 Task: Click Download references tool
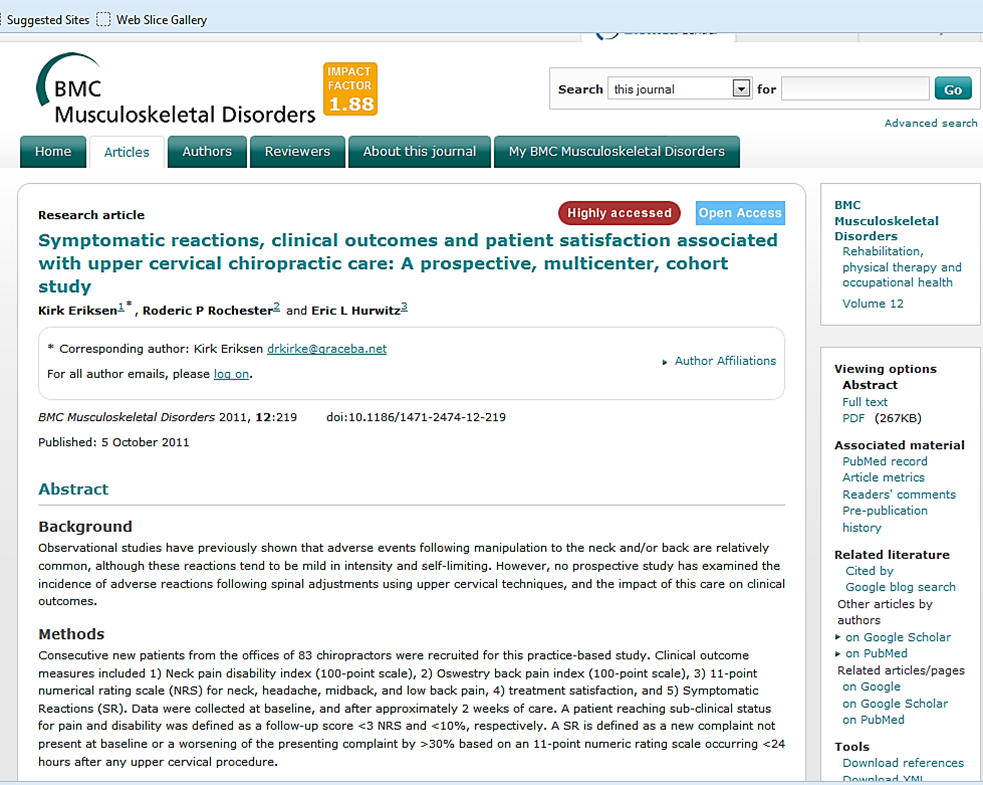[903, 763]
